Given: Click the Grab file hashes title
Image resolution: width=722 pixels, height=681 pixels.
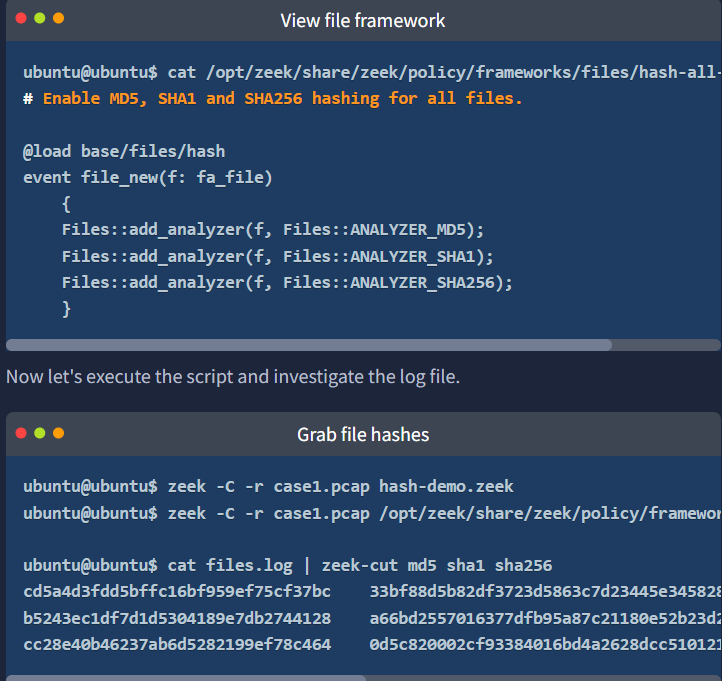Looking at the screenshot, I should pyautogui.click(x=362, y=434).
